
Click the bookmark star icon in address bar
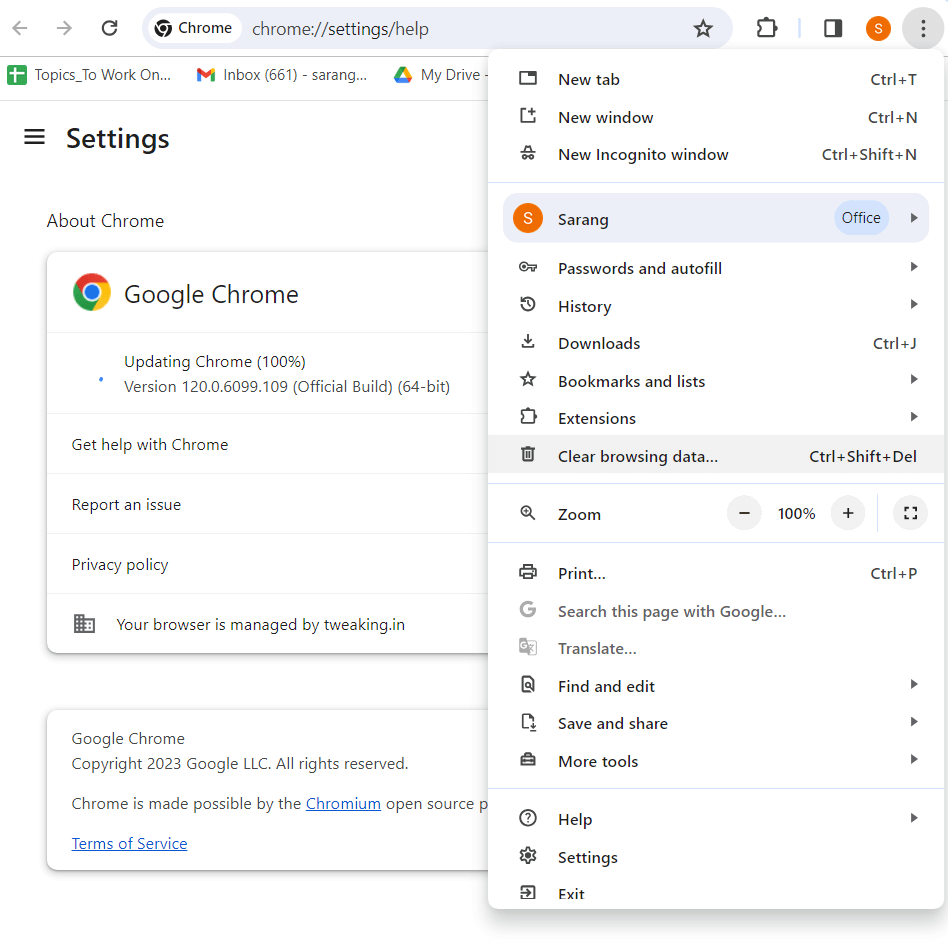pos(703,28)
